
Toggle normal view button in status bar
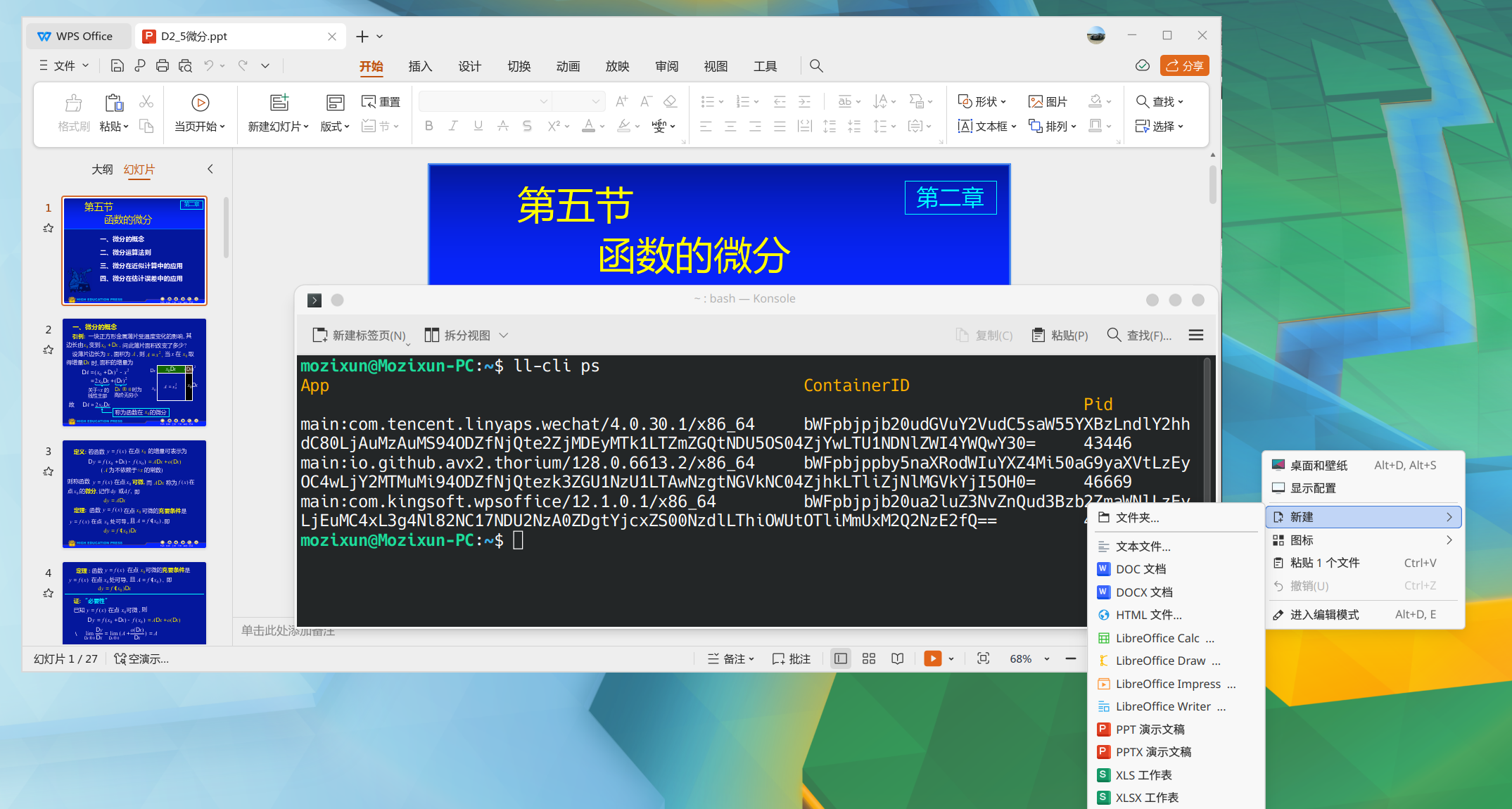841,658
